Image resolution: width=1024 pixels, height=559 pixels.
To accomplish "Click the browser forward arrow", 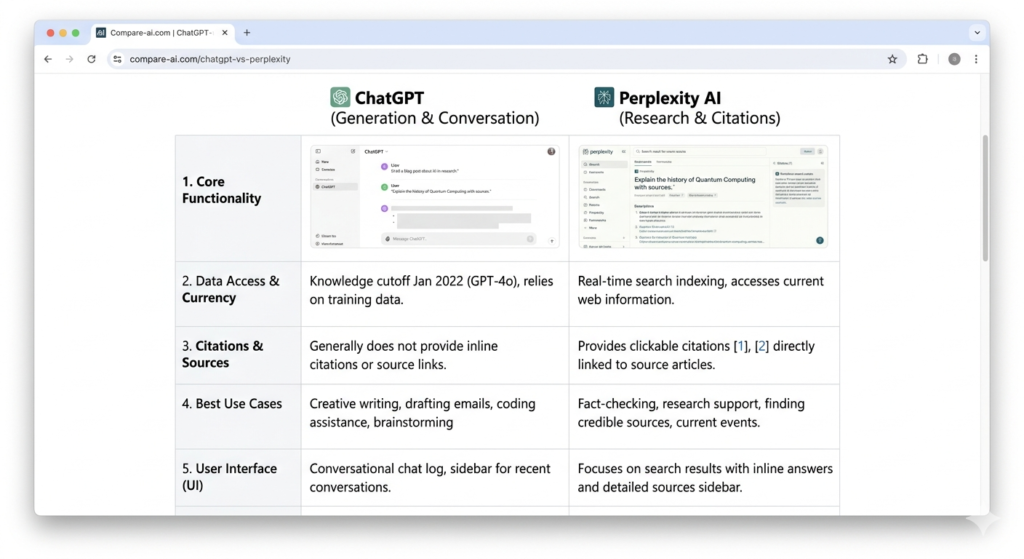I will (69, 59).
